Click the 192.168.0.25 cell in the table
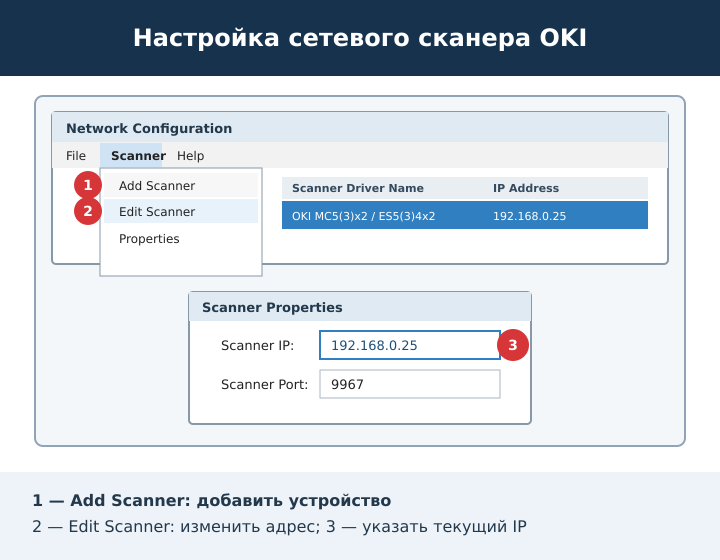 [529, 216]
